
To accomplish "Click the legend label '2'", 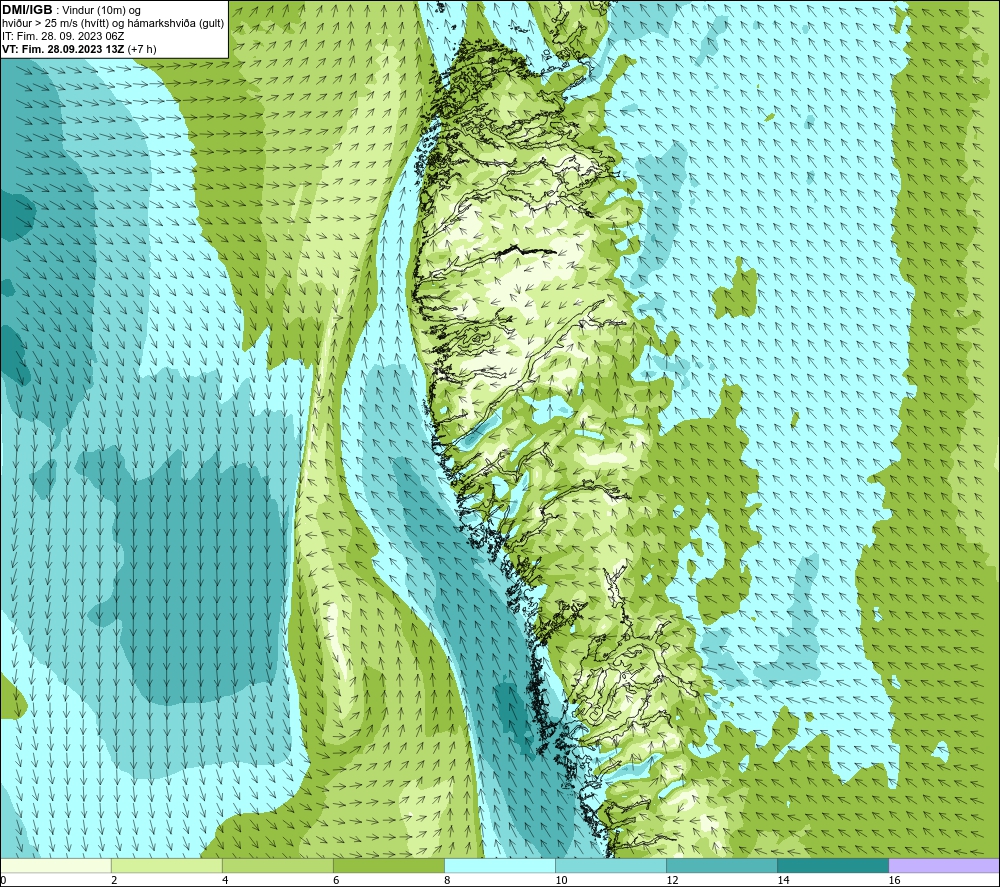I will [114, 881].
